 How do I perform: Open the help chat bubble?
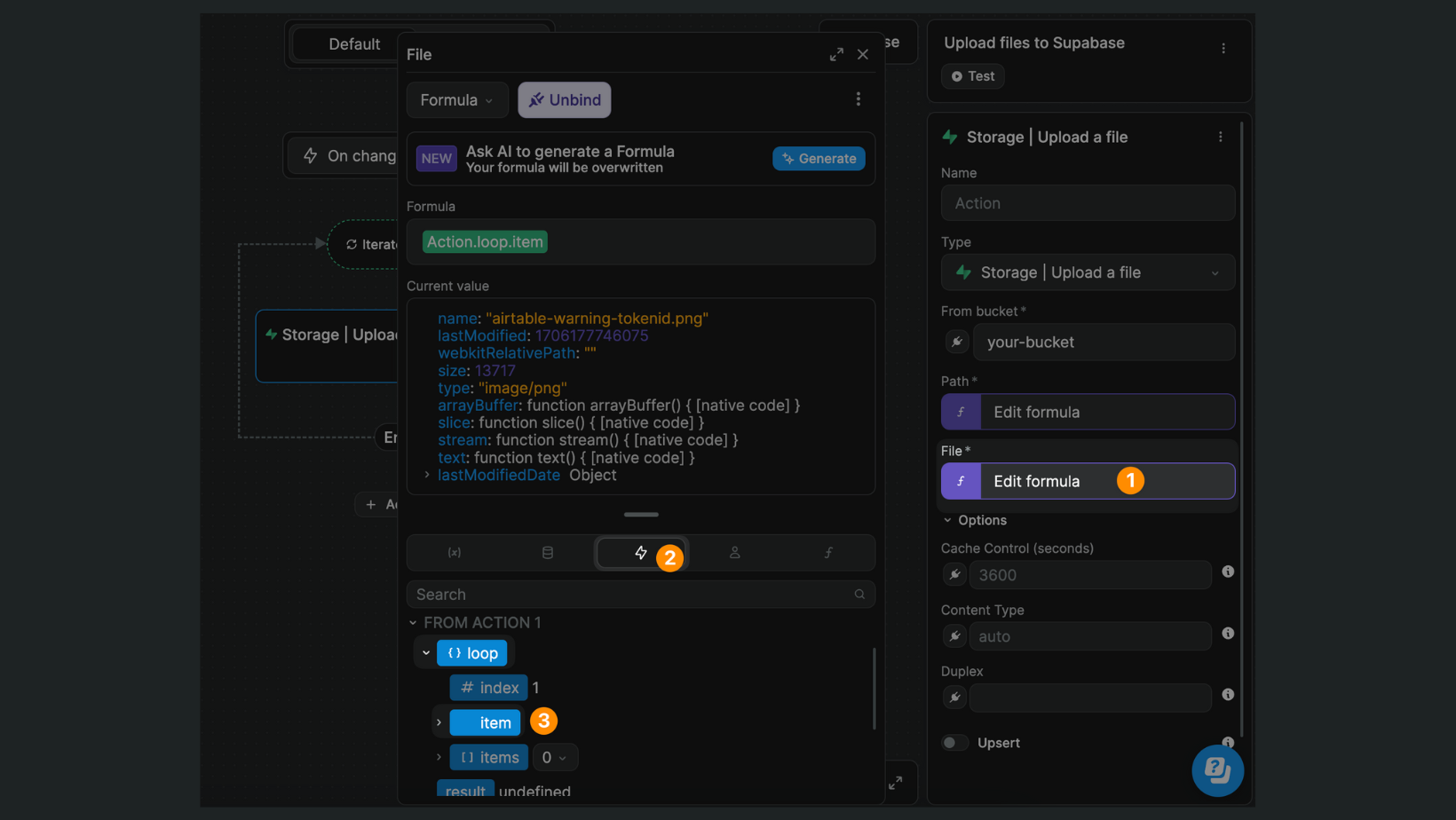coord(1216,770)
